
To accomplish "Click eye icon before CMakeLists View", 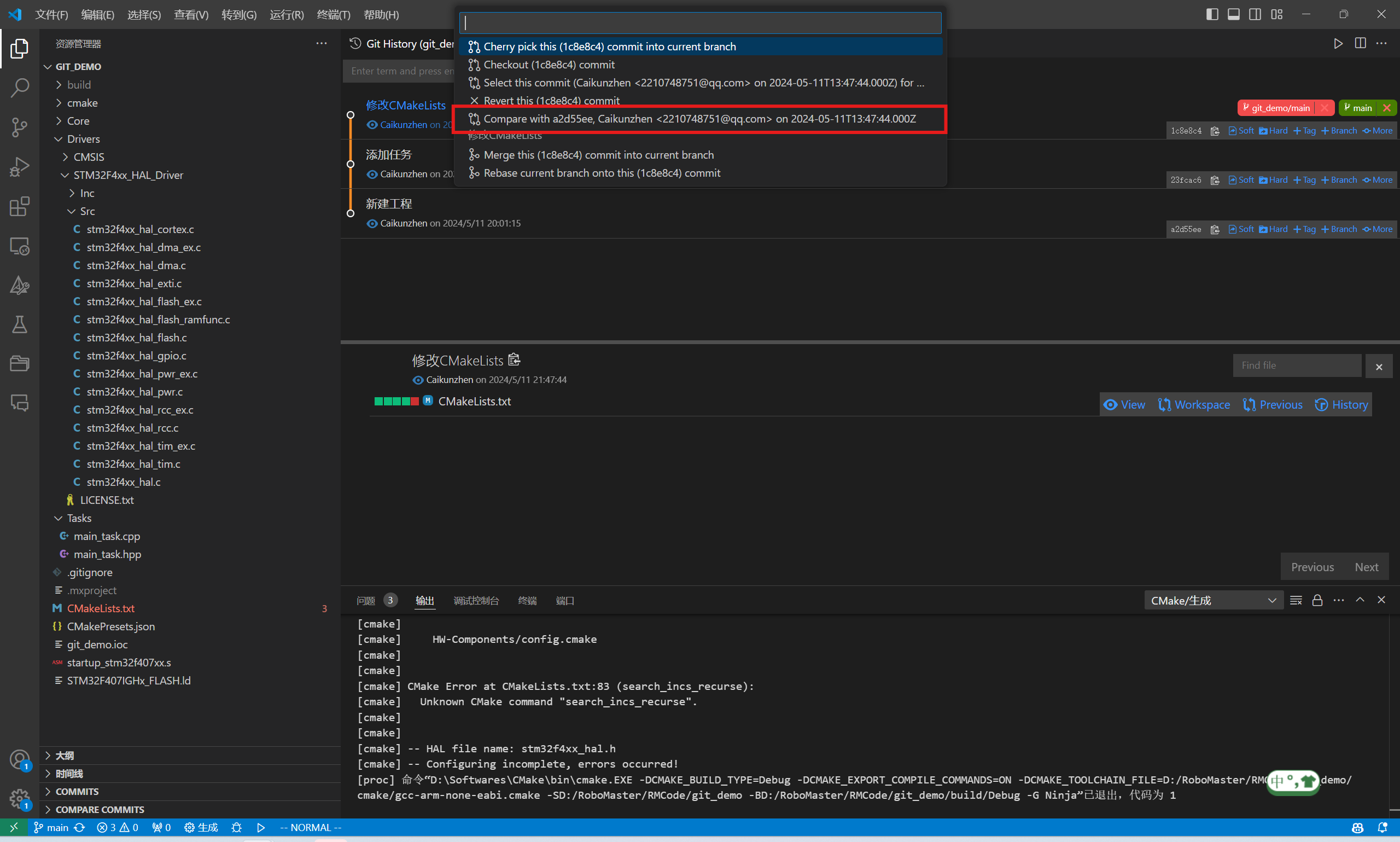I will [1110, 404].
